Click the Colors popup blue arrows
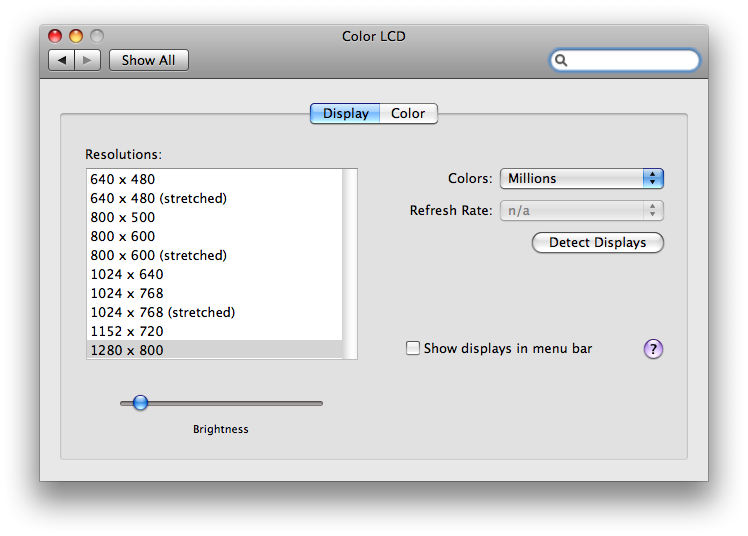This screenshot has height=536, width=748. click(653, 178)
